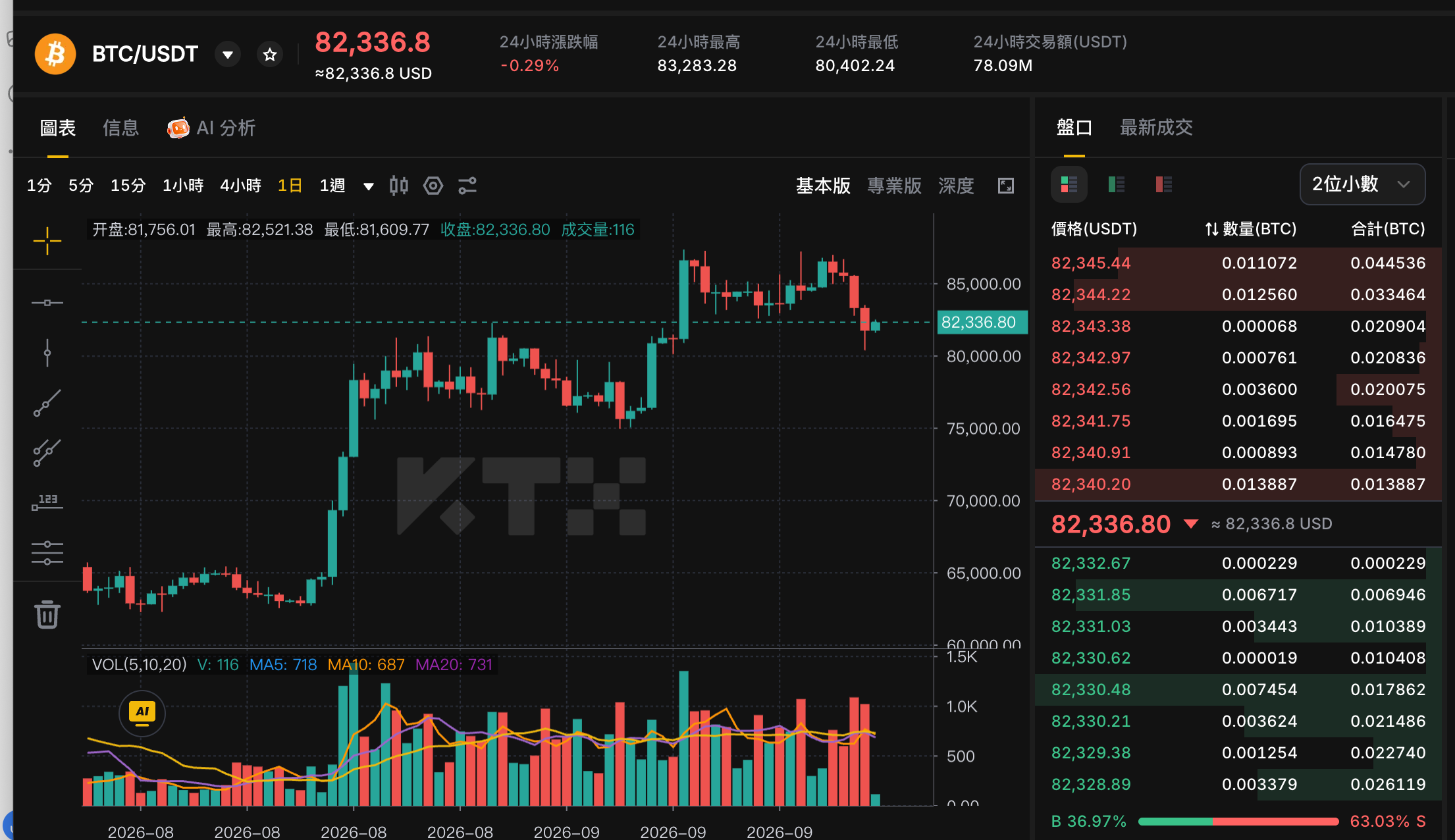
Task: Select the parallel channel drawing tool
Action: coord(47,453)
